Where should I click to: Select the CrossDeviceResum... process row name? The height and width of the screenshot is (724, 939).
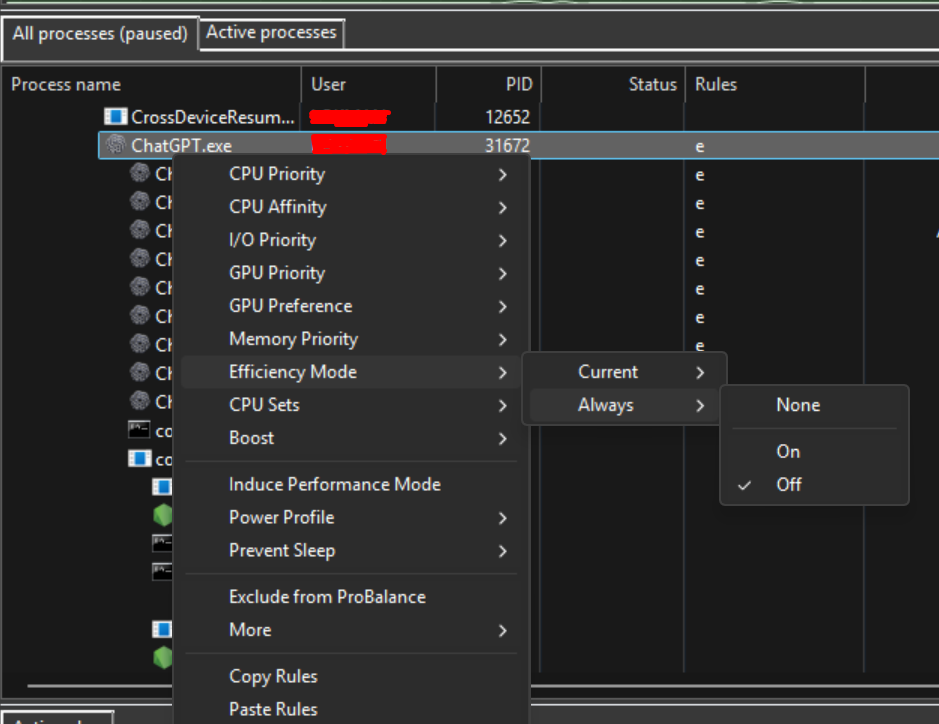213,117
